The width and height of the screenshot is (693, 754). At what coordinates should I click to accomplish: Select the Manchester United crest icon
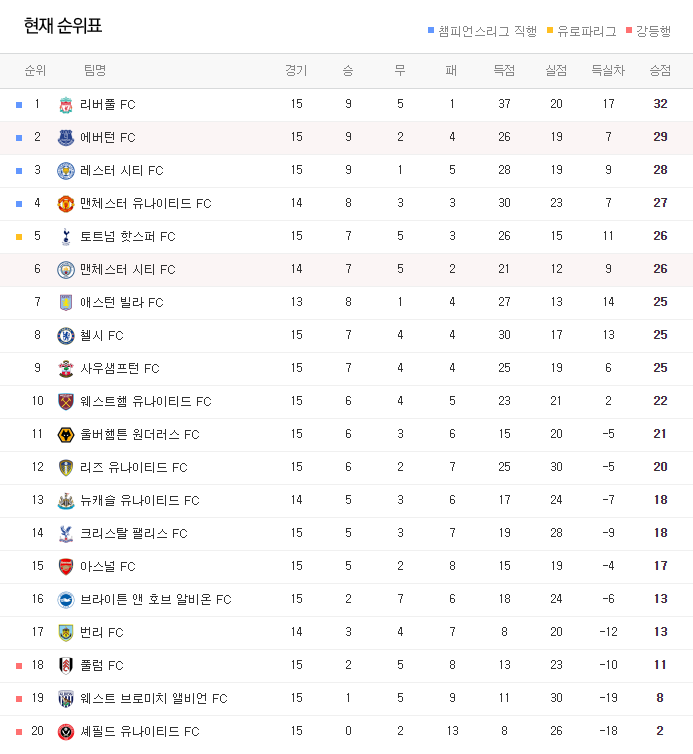[x=66, y=203]
